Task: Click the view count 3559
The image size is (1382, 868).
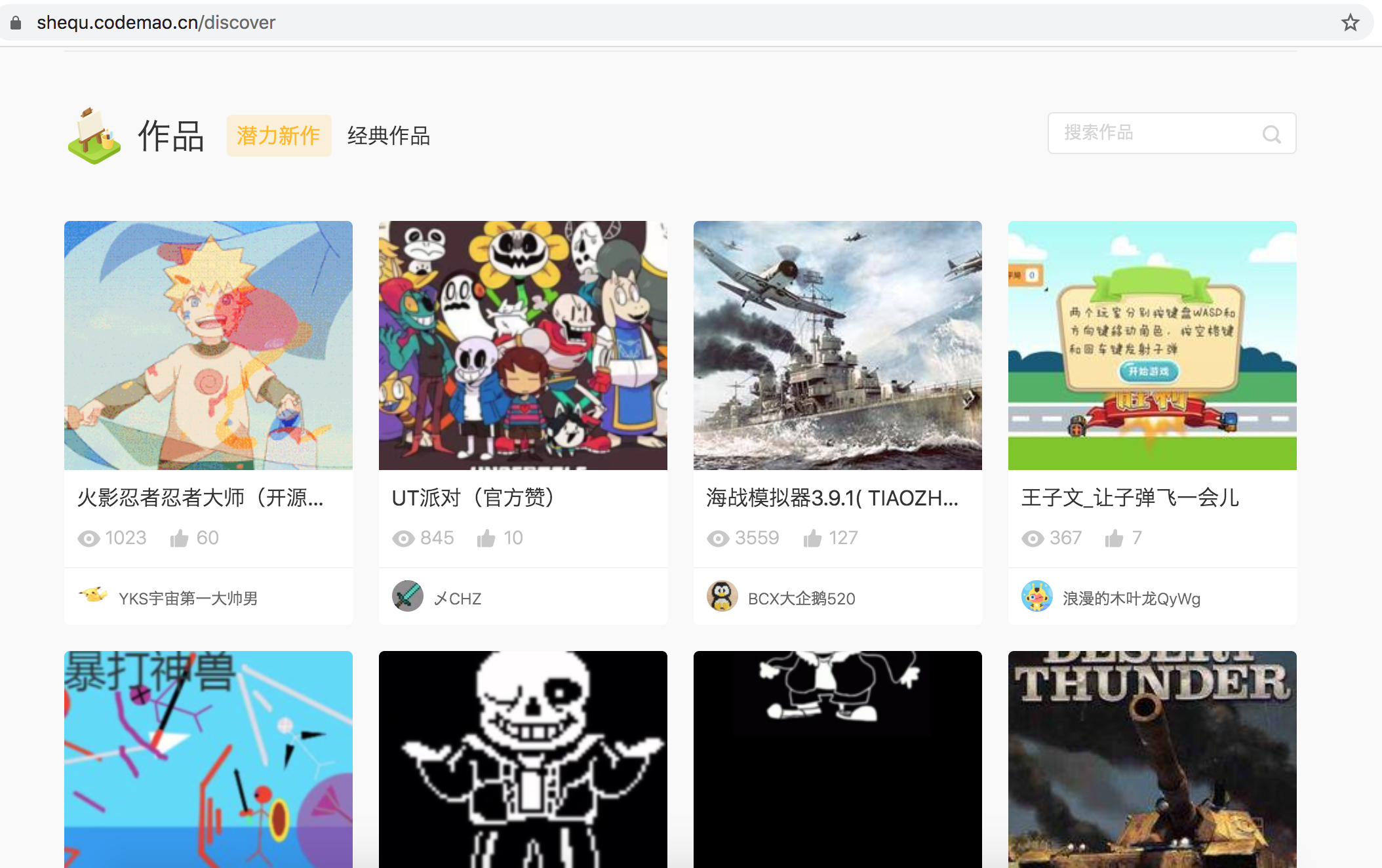Action: tap(757, 538)
